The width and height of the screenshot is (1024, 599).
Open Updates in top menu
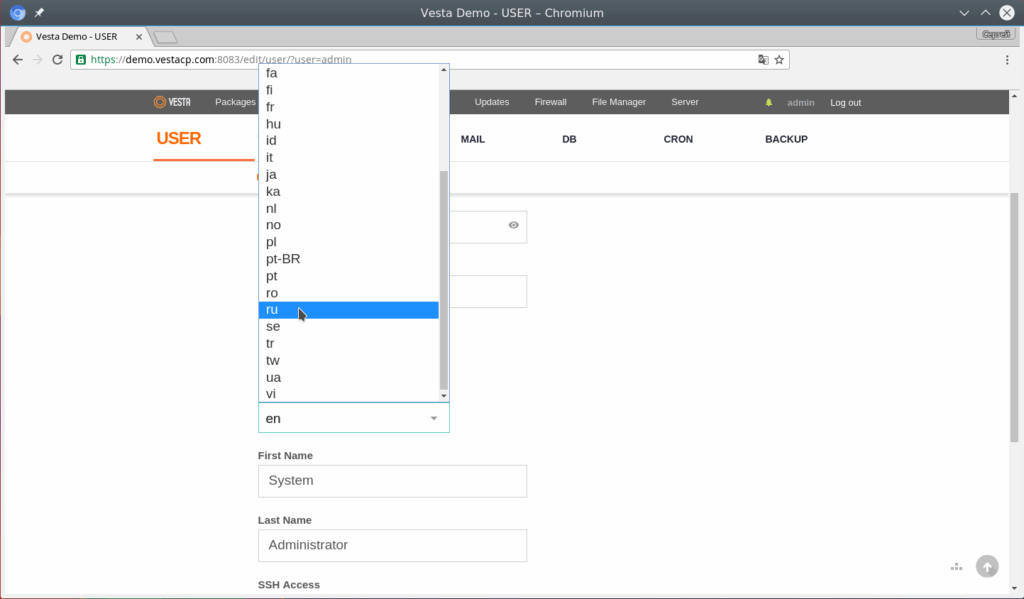click(492, 102)
